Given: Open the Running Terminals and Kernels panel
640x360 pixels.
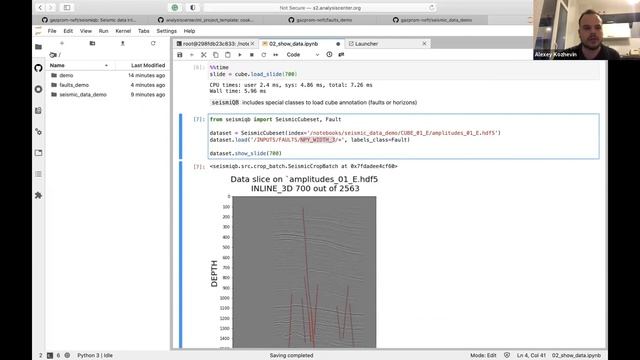Looking at the screenshot, I should (38, 89).
